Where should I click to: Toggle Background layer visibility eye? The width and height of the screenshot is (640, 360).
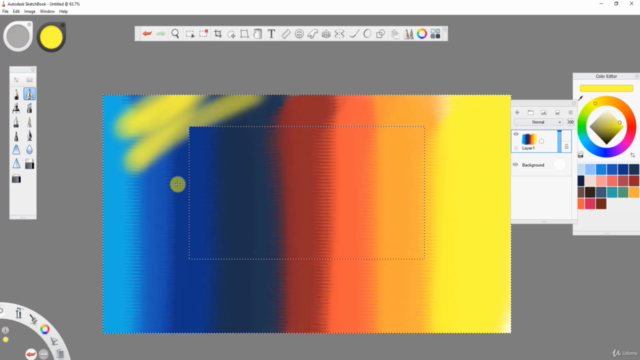pos(516,165)
